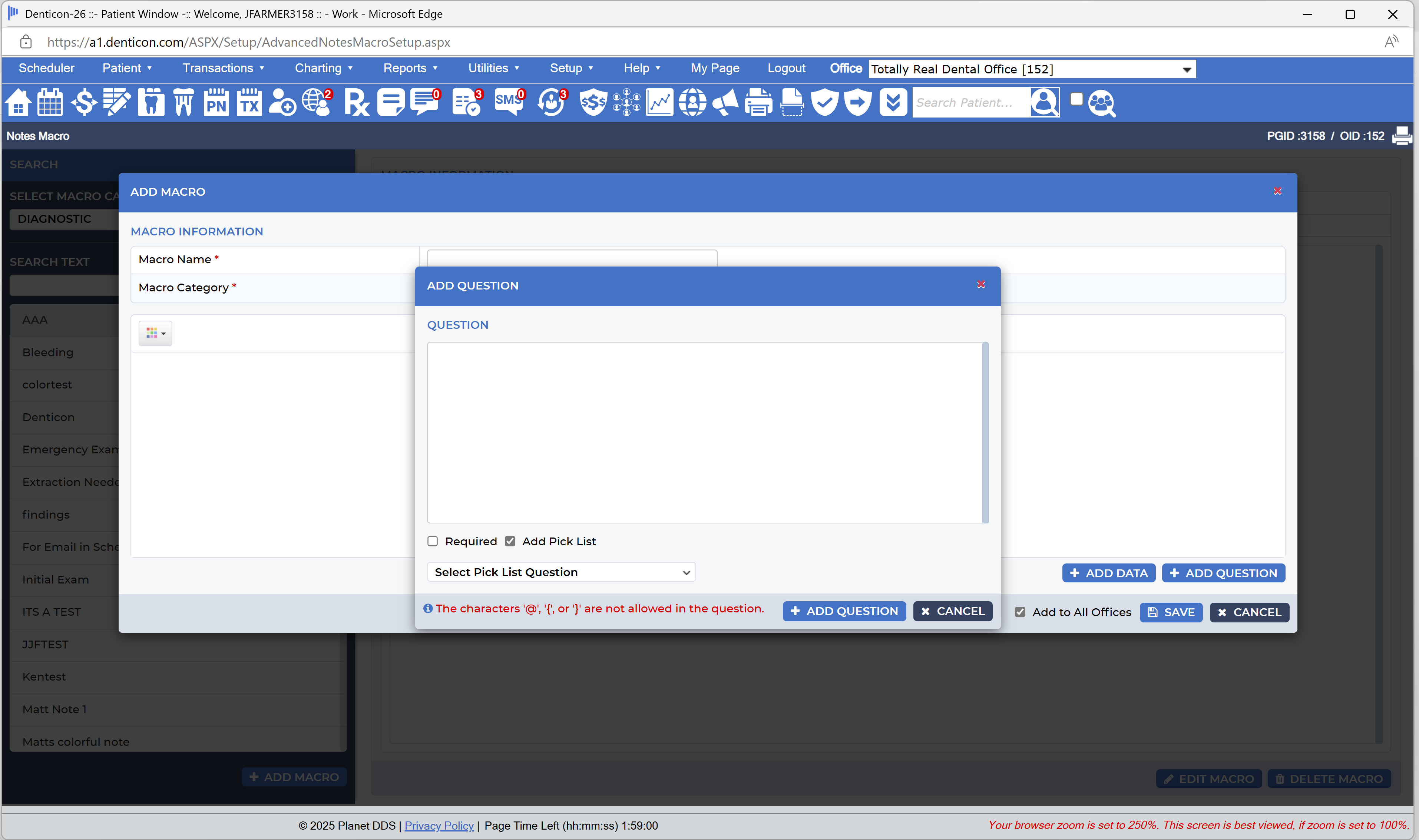Open the Select Pick List Question dropdown
The height and width of the screenshot is (840, 1419).
561,572
